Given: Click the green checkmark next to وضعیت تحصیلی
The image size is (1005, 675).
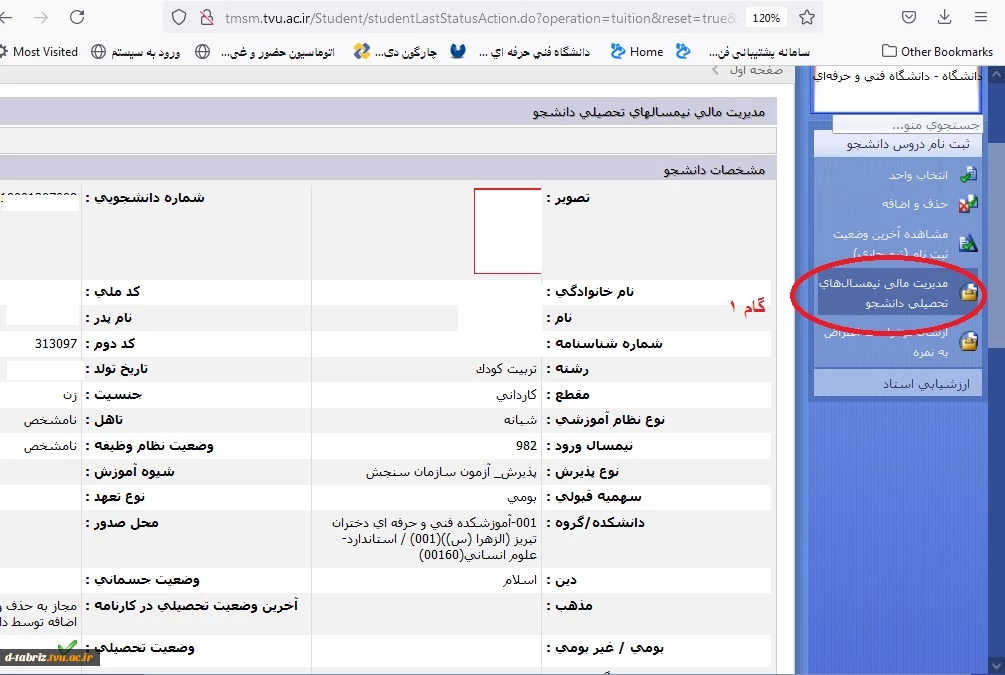Looking at the screenshot, I should 67,646.
